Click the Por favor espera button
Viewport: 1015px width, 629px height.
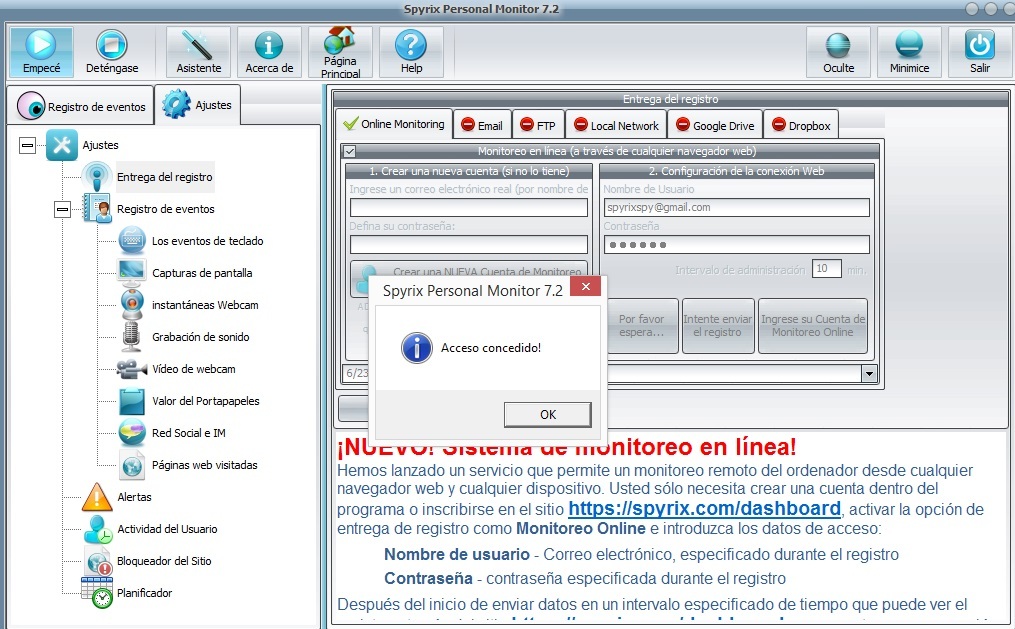point(641,326)
